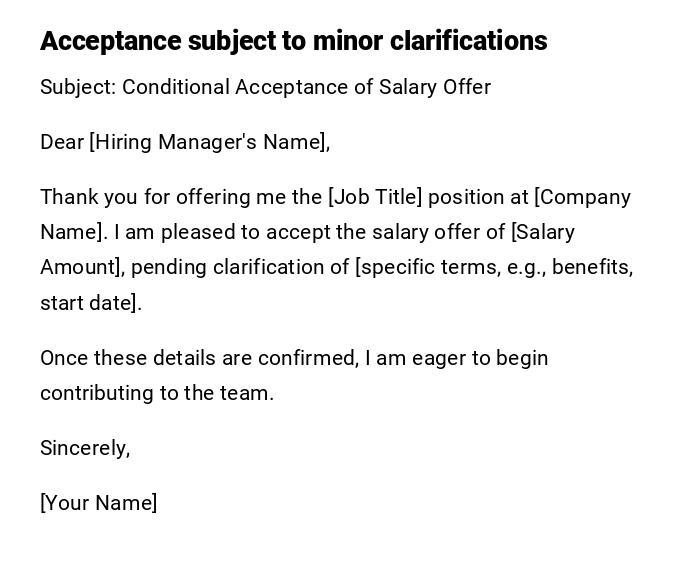
Task: Click the 'Sincerely,' closing line
Action: click(x=85, y=448)
